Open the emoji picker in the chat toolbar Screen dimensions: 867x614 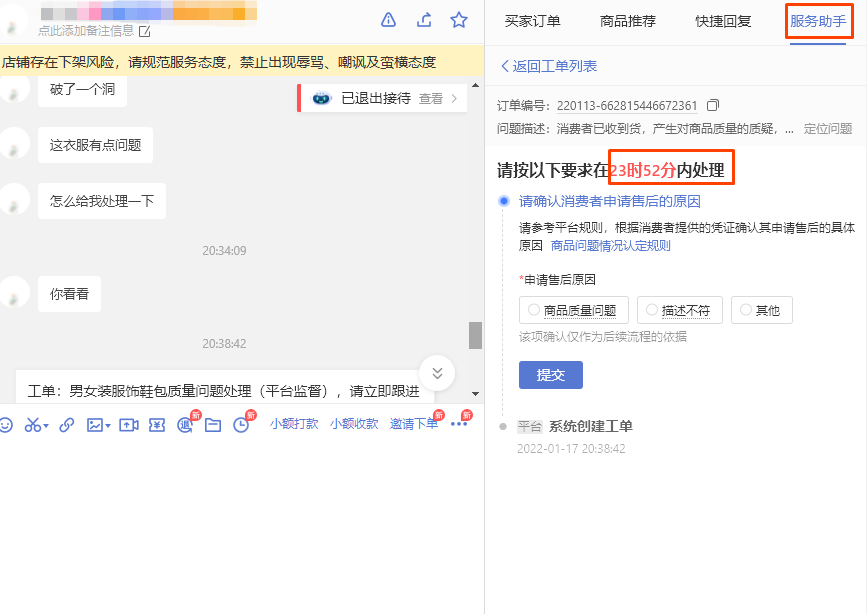point(9,424)
